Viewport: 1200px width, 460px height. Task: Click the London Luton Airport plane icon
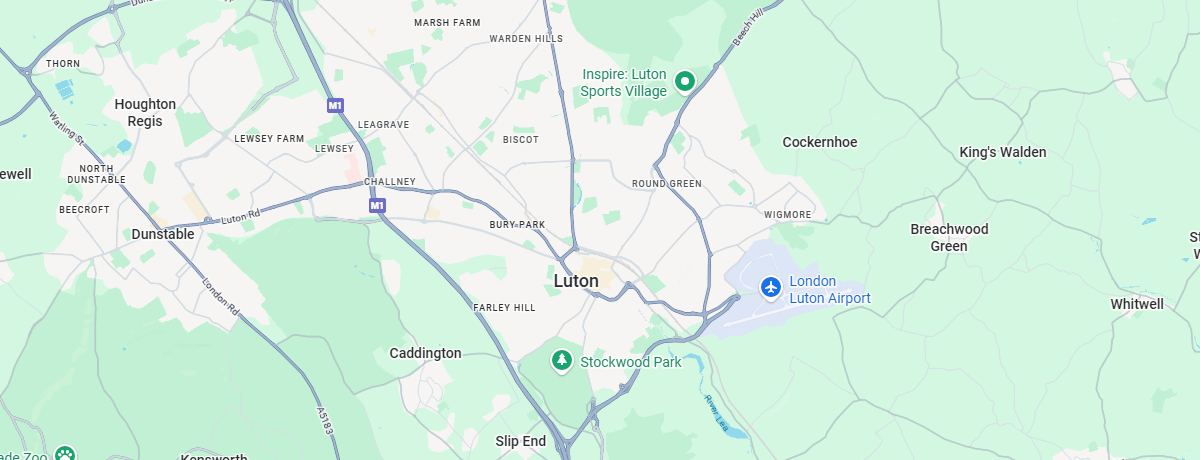(770, 288)
